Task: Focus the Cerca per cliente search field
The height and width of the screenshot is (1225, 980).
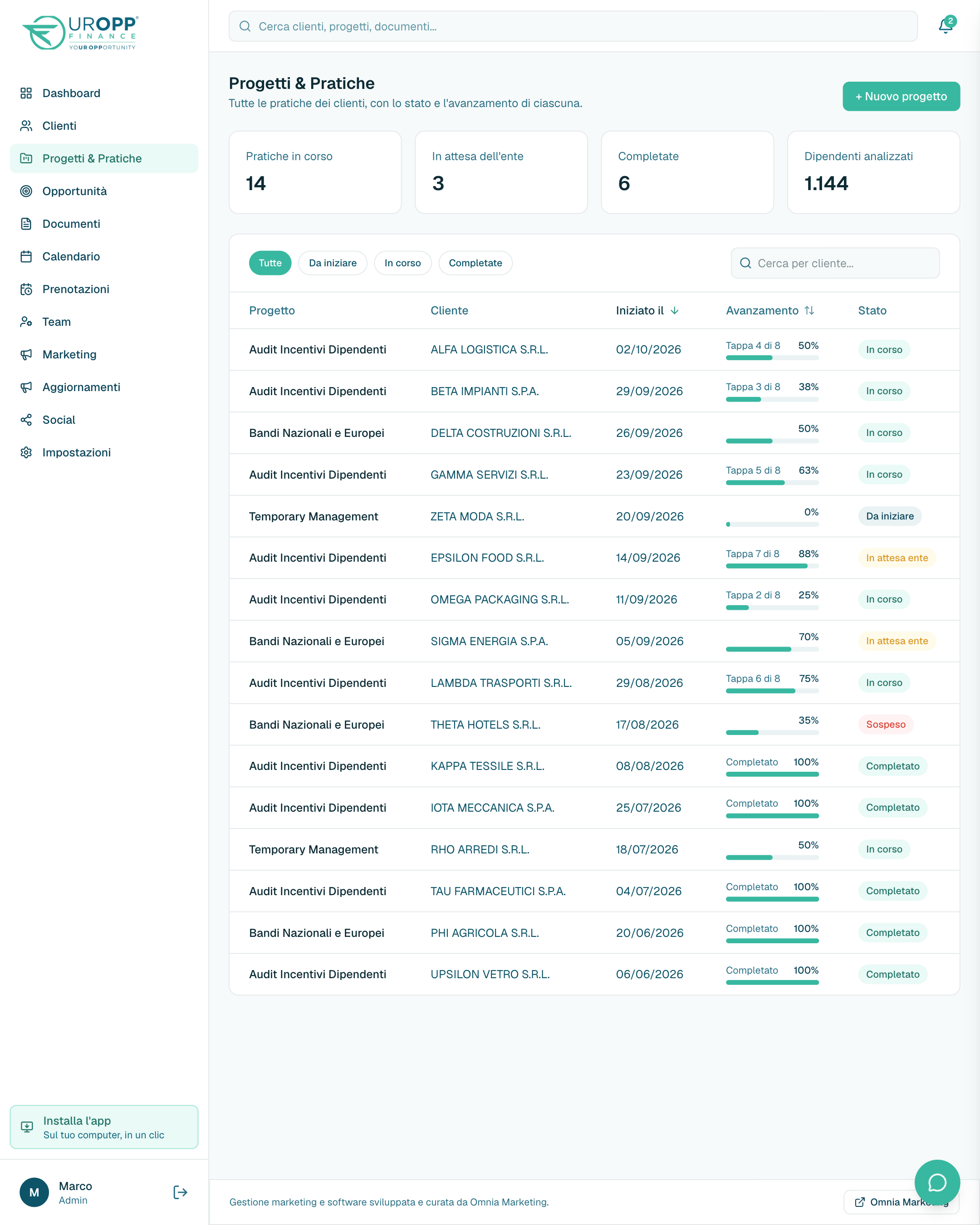Action: tap(834, 263)
